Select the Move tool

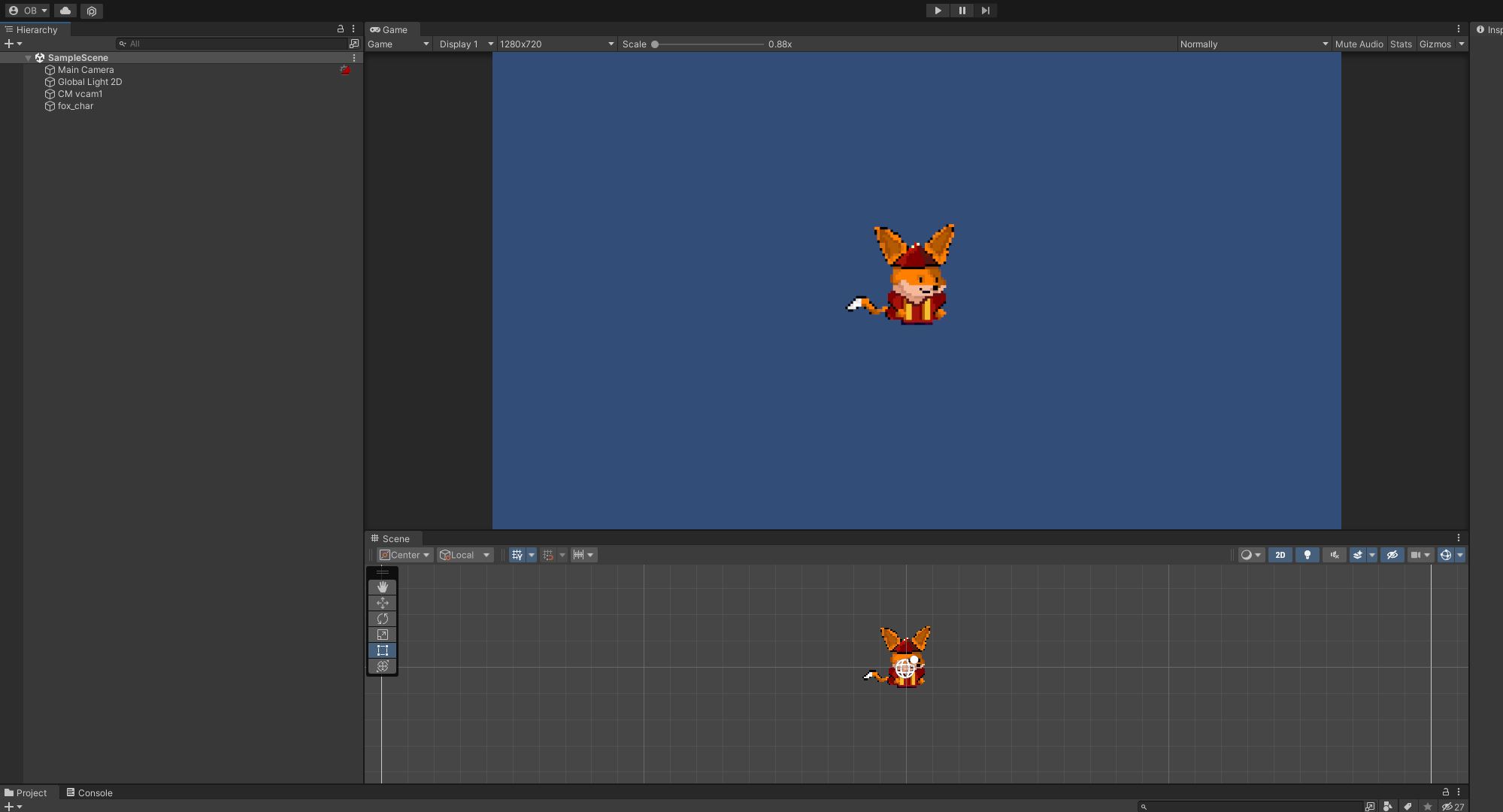(383, 603)
